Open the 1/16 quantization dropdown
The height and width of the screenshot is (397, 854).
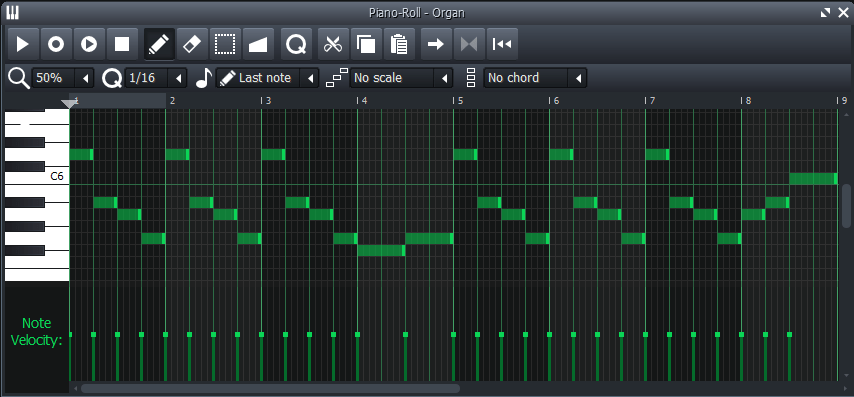[x=156, y=78]
